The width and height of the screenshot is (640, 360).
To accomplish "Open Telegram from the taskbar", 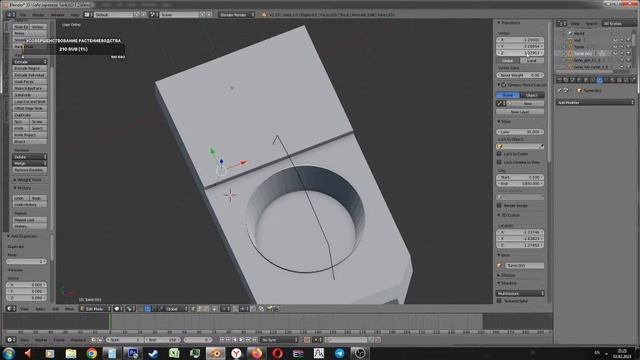I will pos(340,353).
